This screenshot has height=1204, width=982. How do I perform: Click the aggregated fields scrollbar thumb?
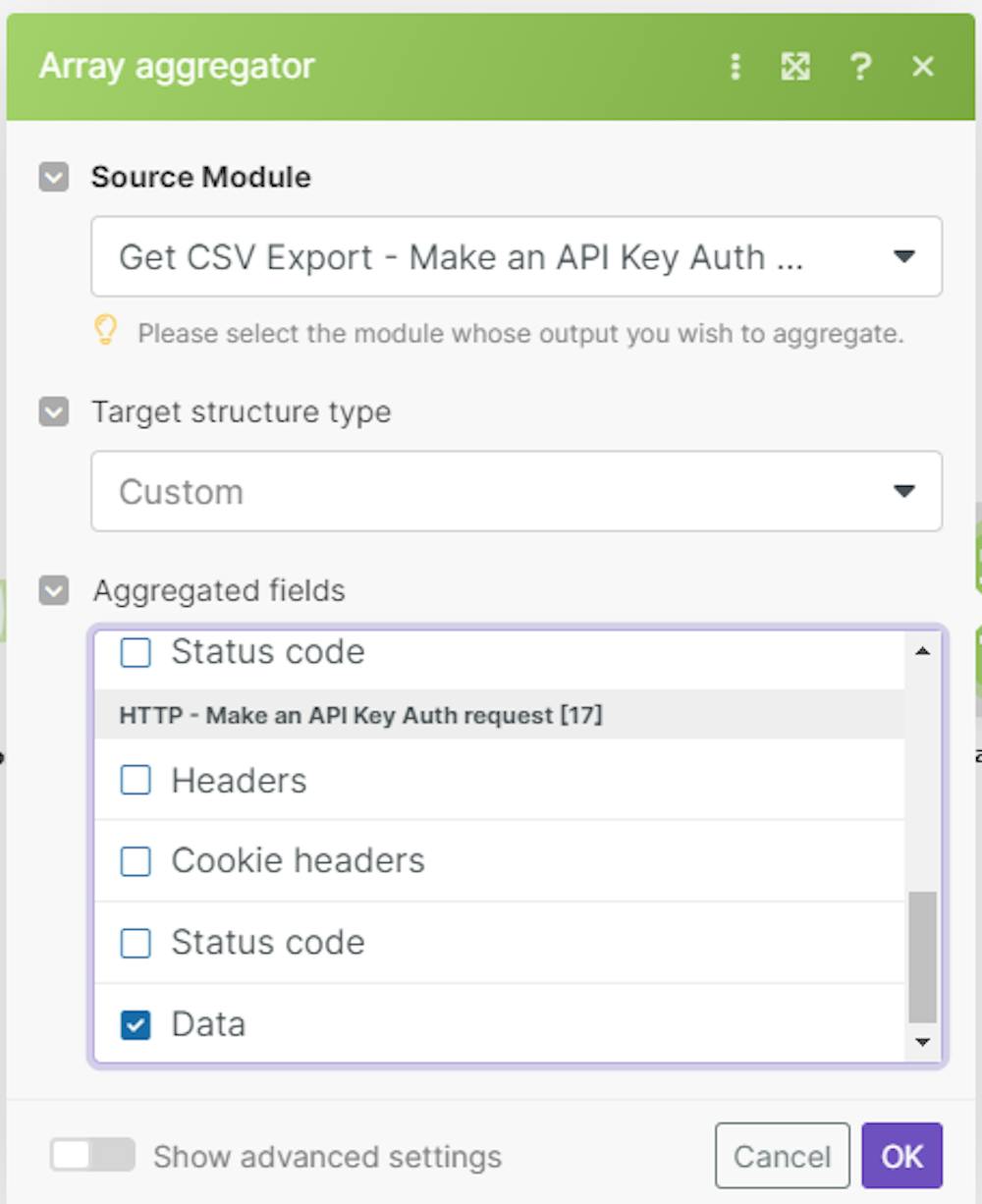coord(922,957)
